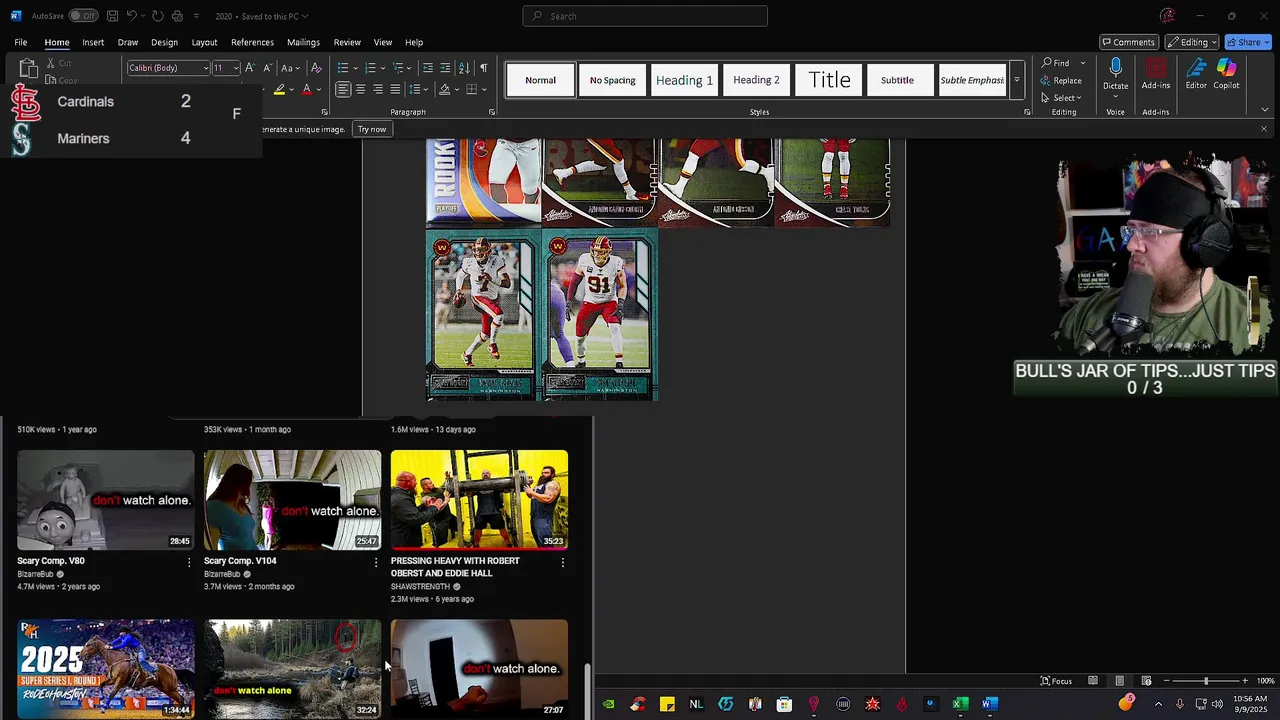
Task: Justify the paragraph text
Action: [395, 89]
